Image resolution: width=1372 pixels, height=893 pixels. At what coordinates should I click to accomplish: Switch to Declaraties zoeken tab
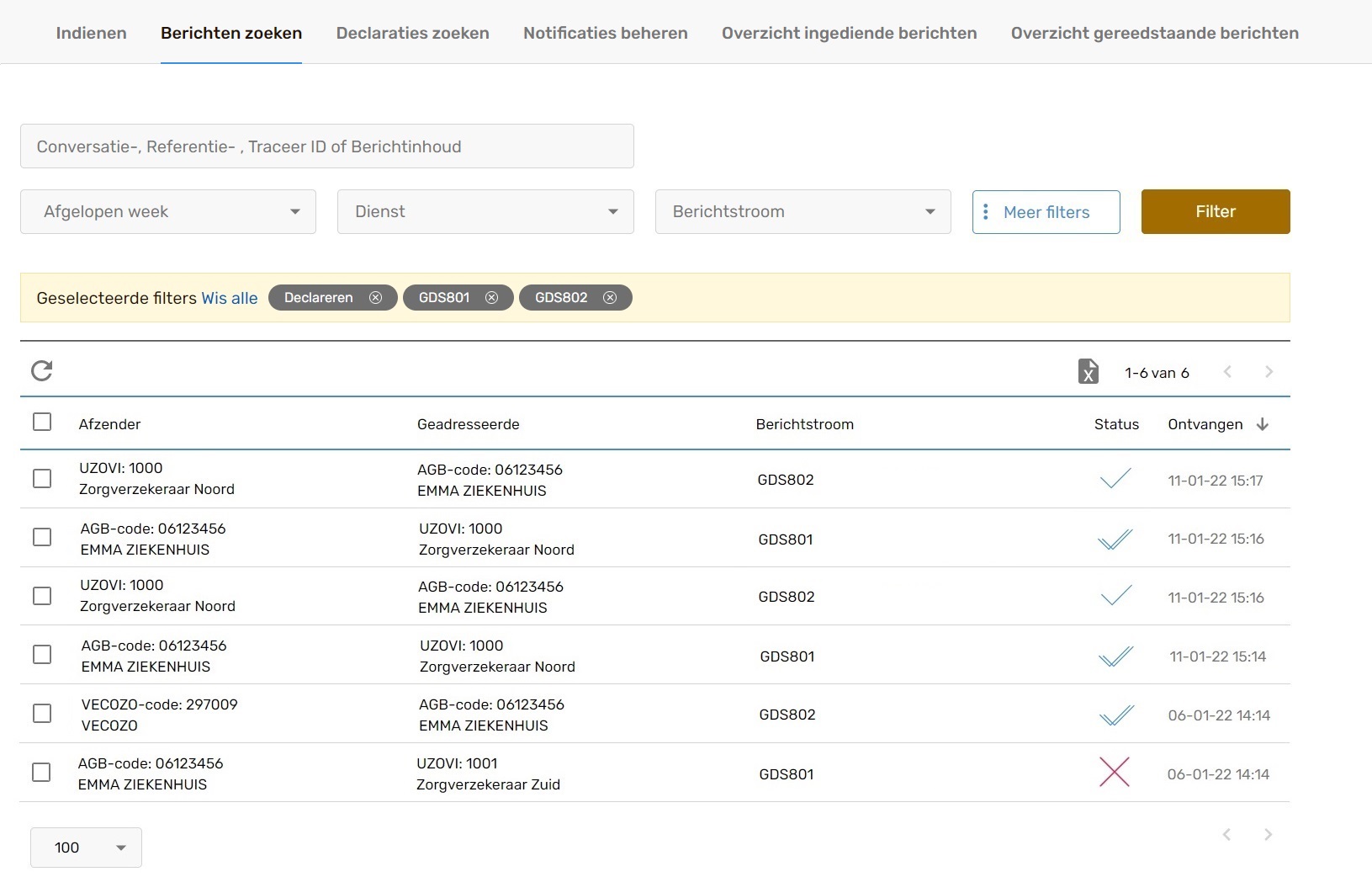pyautogui.click(x=413, y=33)
